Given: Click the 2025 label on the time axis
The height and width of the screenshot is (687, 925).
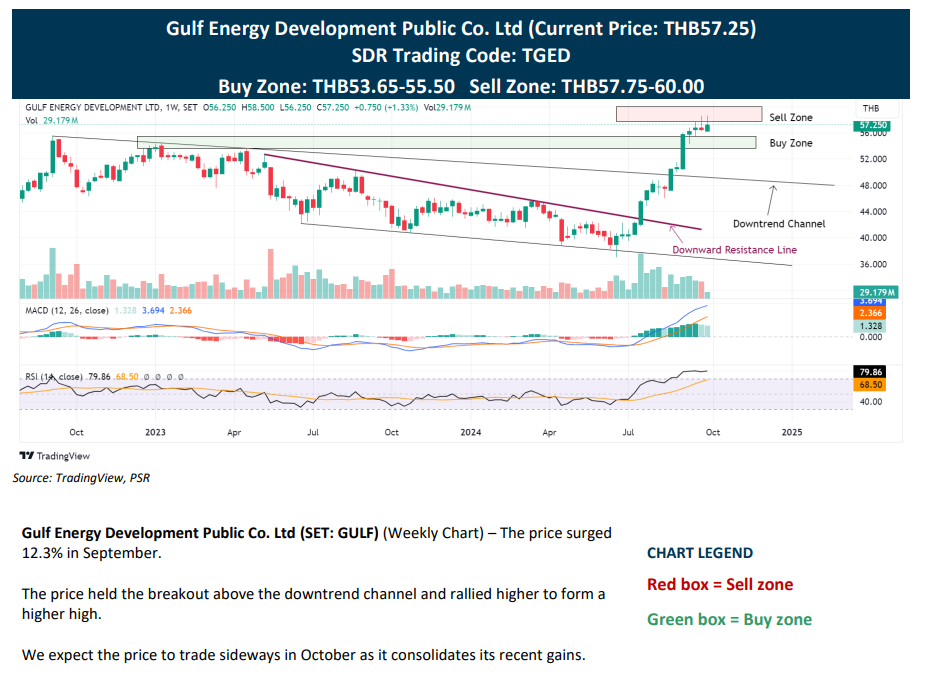Looking at the screenshot, I should click(x=792, y=432).
